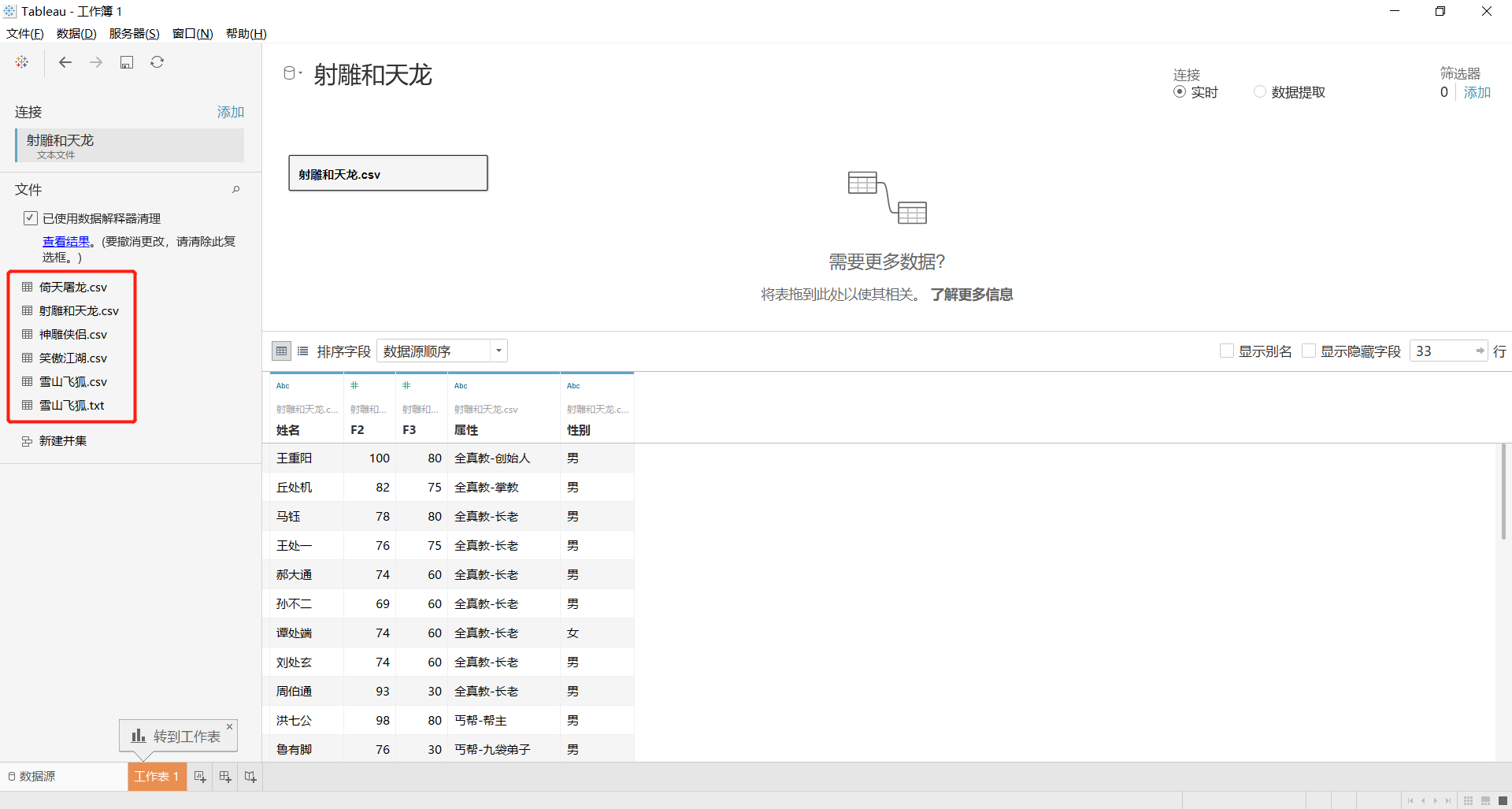Uncheck the data interpreter cleaning checkbox
This screenshot has height=809, width=1512.
pyautogui.click(x=31, y=218)
